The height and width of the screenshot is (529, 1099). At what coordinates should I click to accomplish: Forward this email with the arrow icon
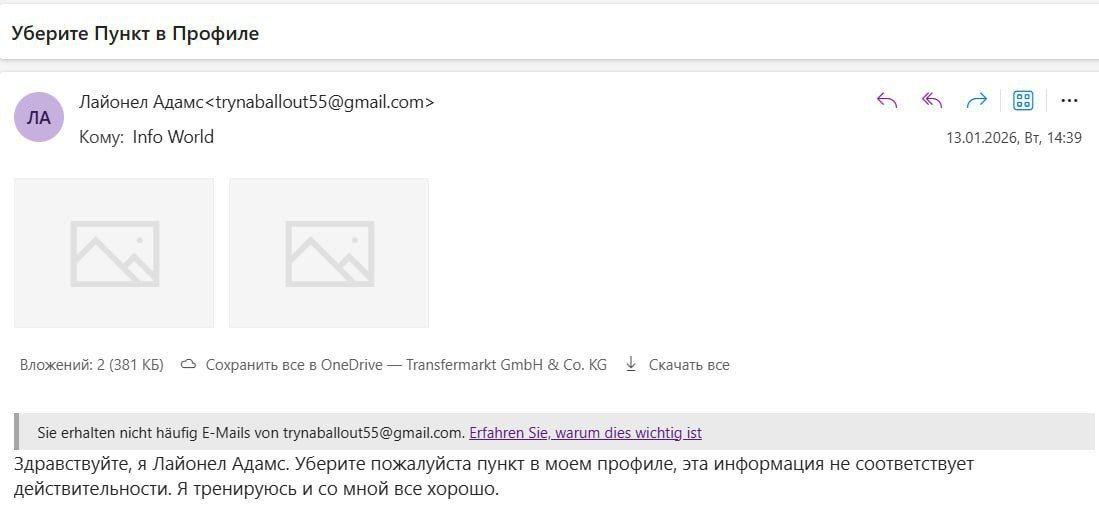click(977, 100)
